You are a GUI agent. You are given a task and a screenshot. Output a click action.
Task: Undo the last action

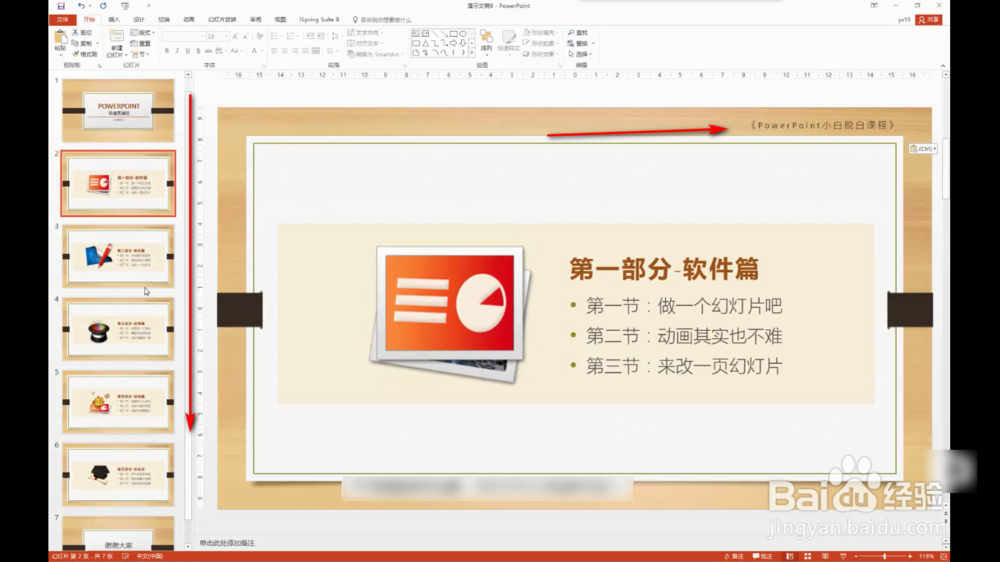[81, 6]
